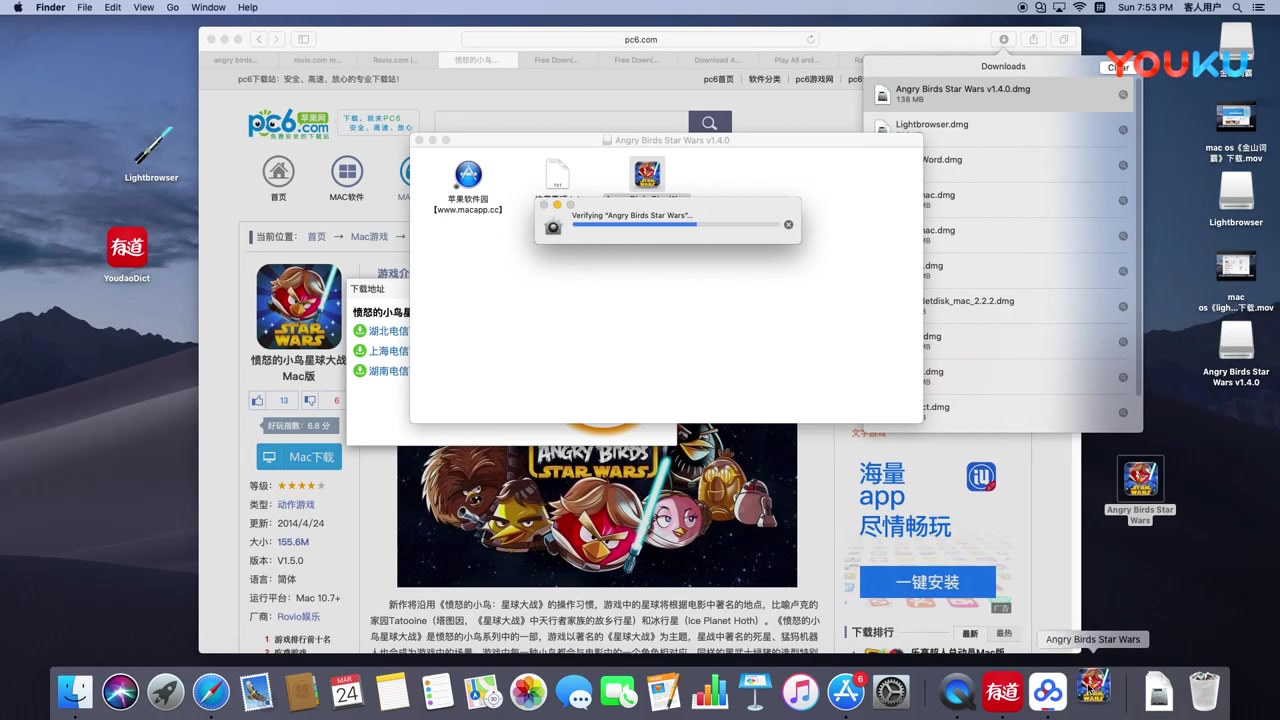Click 湖北电信 download link
The width and height of the screenshot is (1280, 720).
[388, 331]
